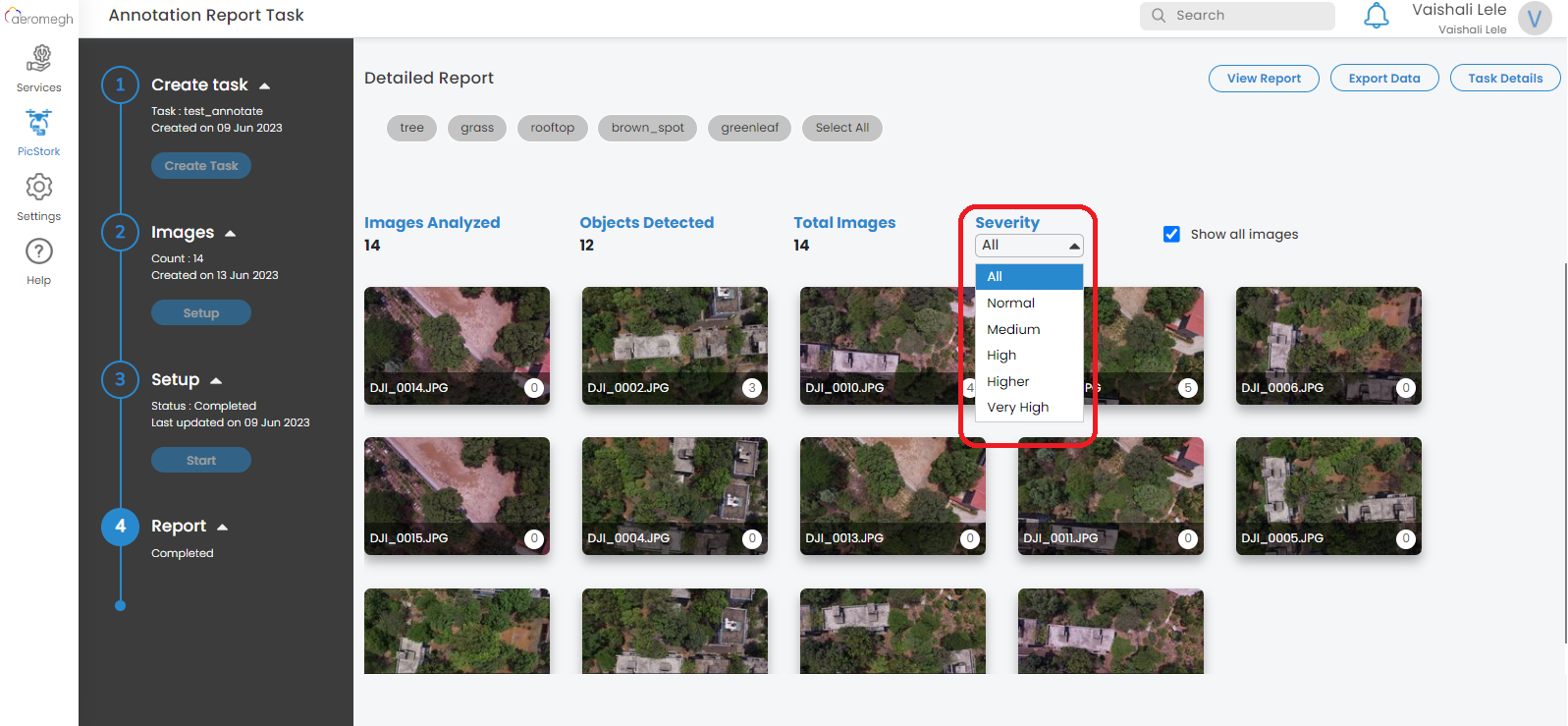Click the Export Data button

tap(1383, 79)
